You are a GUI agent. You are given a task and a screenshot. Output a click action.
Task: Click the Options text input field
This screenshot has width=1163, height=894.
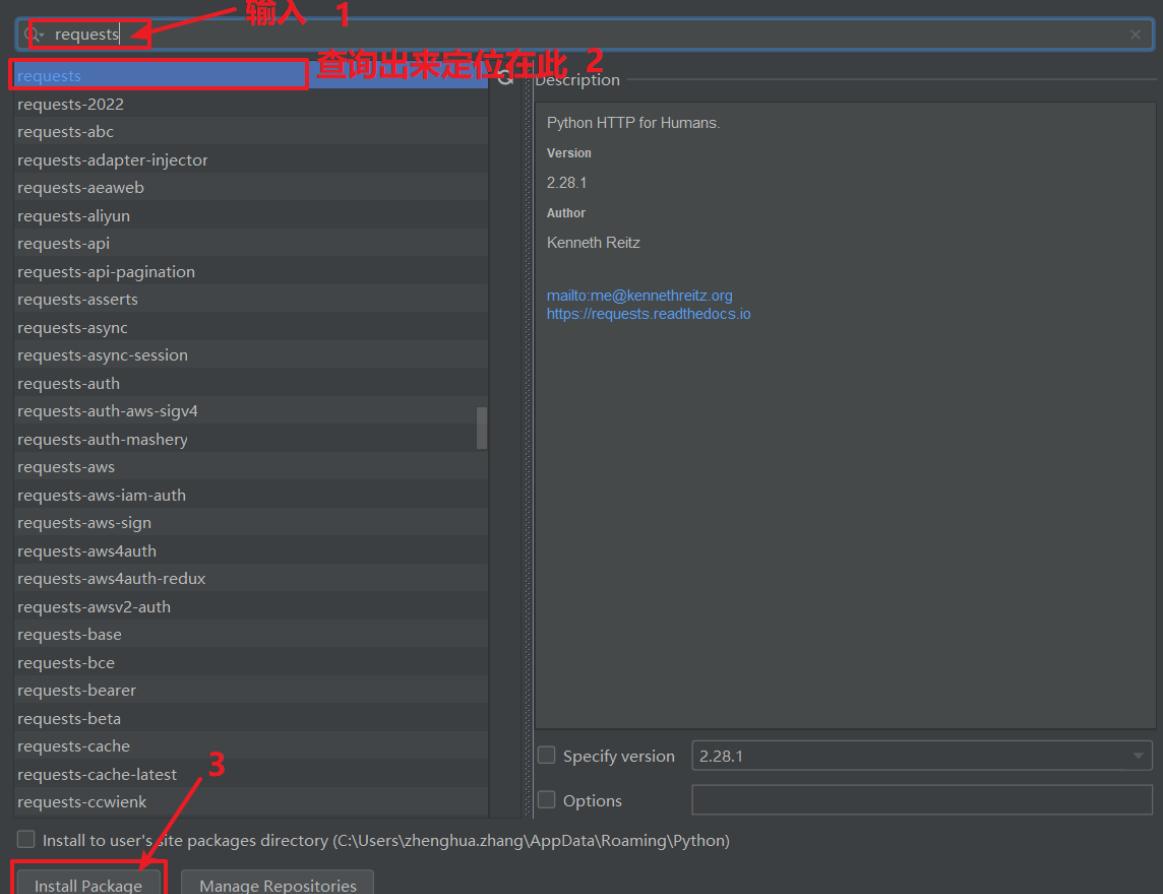tap(920, 800)
